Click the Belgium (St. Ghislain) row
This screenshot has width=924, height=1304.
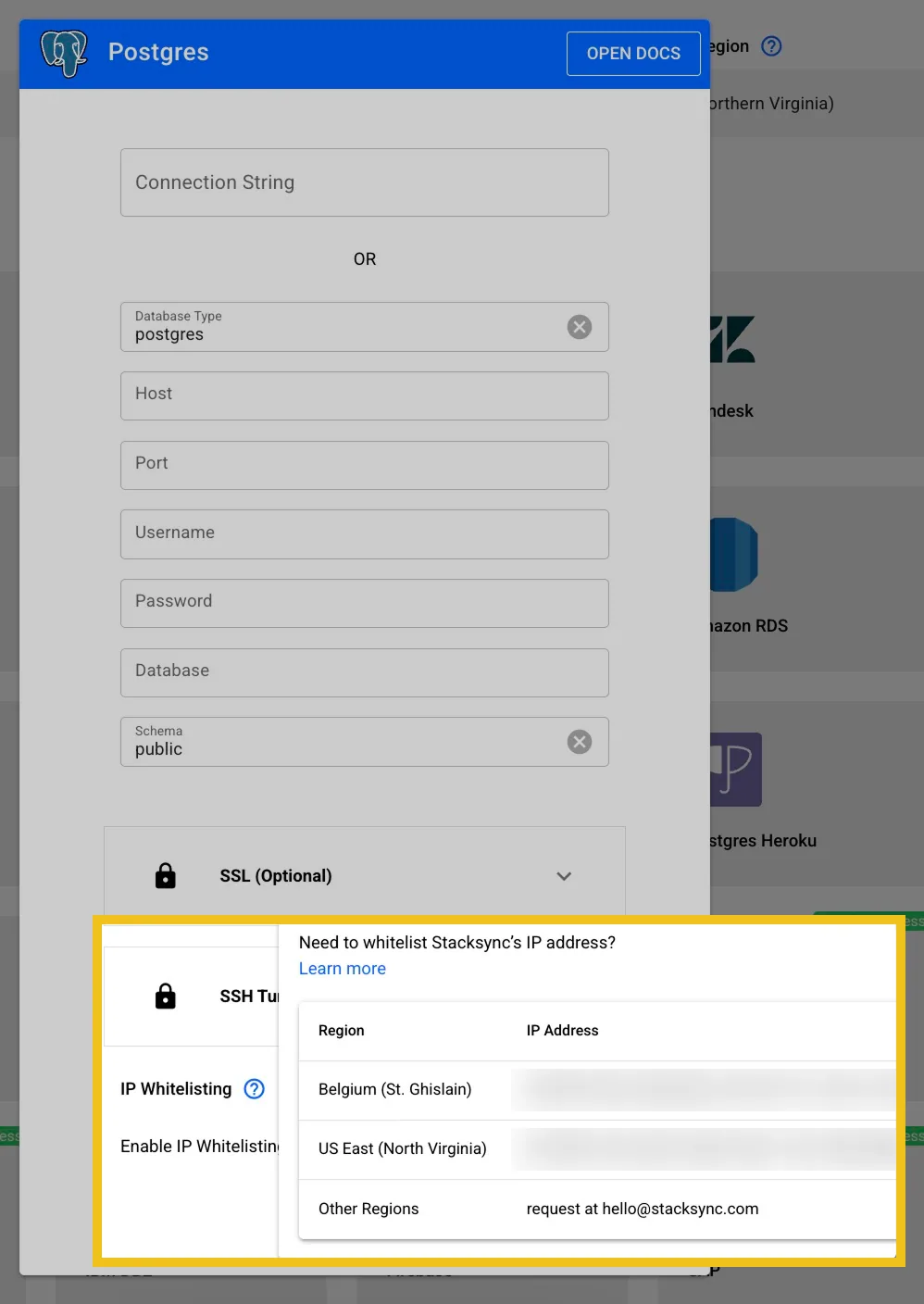(x=597, y=1090)
